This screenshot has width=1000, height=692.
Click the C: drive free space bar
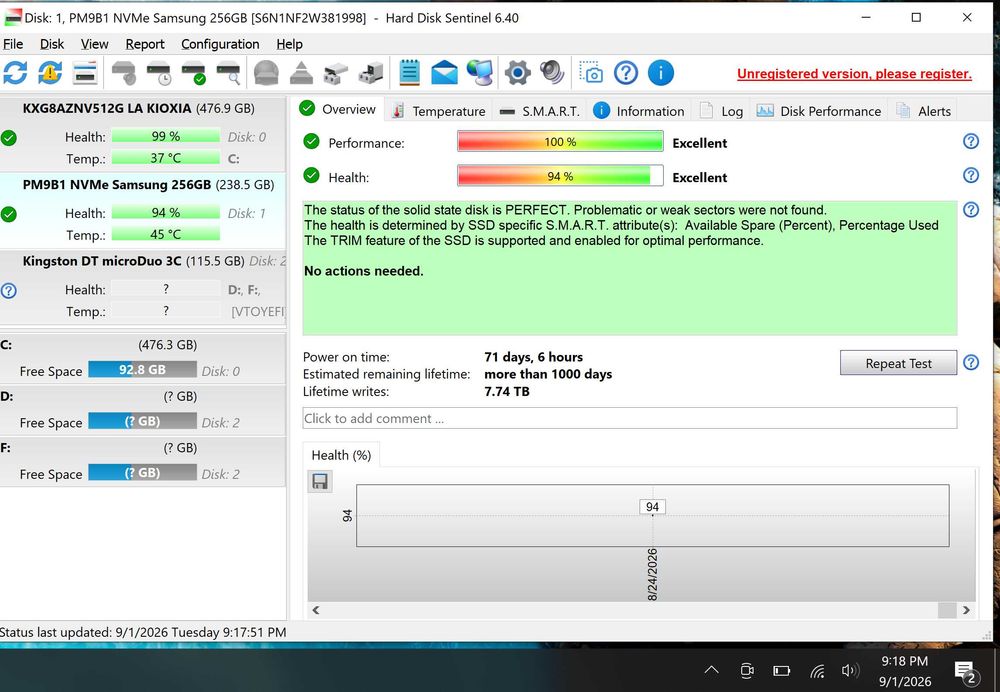(142, 369)
